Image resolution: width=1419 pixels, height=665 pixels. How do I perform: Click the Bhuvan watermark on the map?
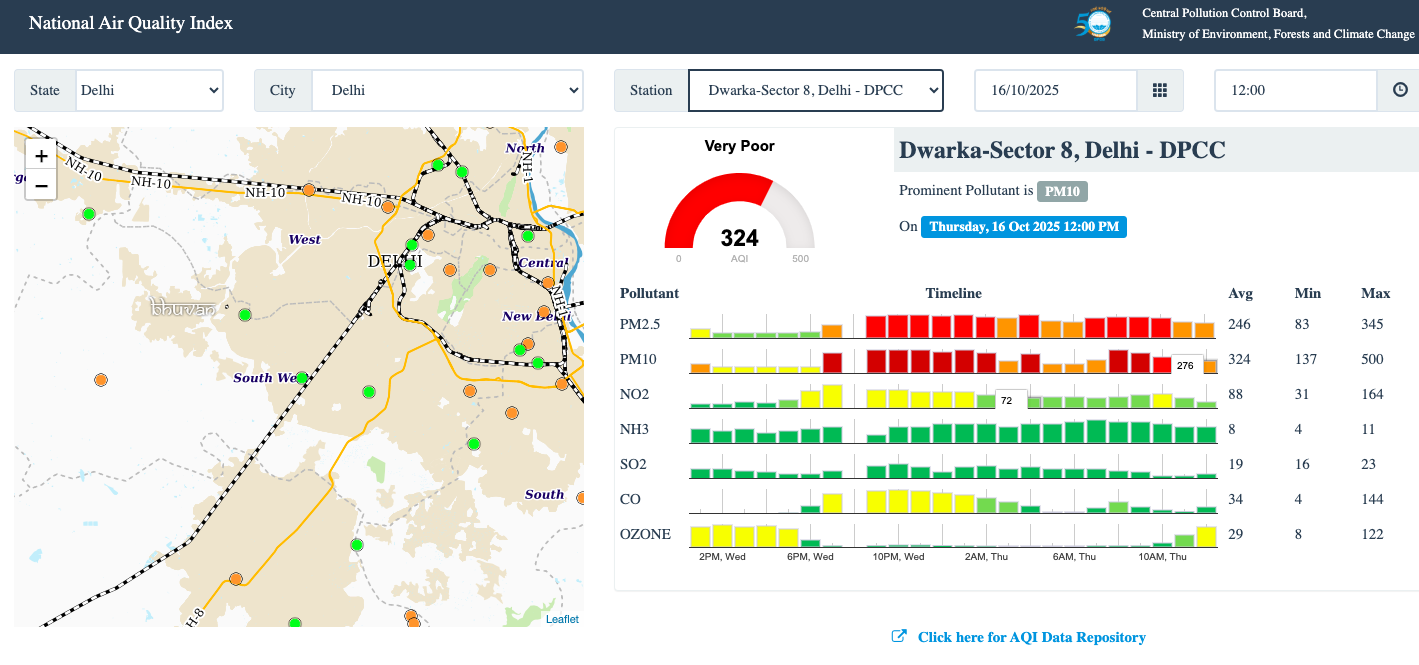click(184, 310)
